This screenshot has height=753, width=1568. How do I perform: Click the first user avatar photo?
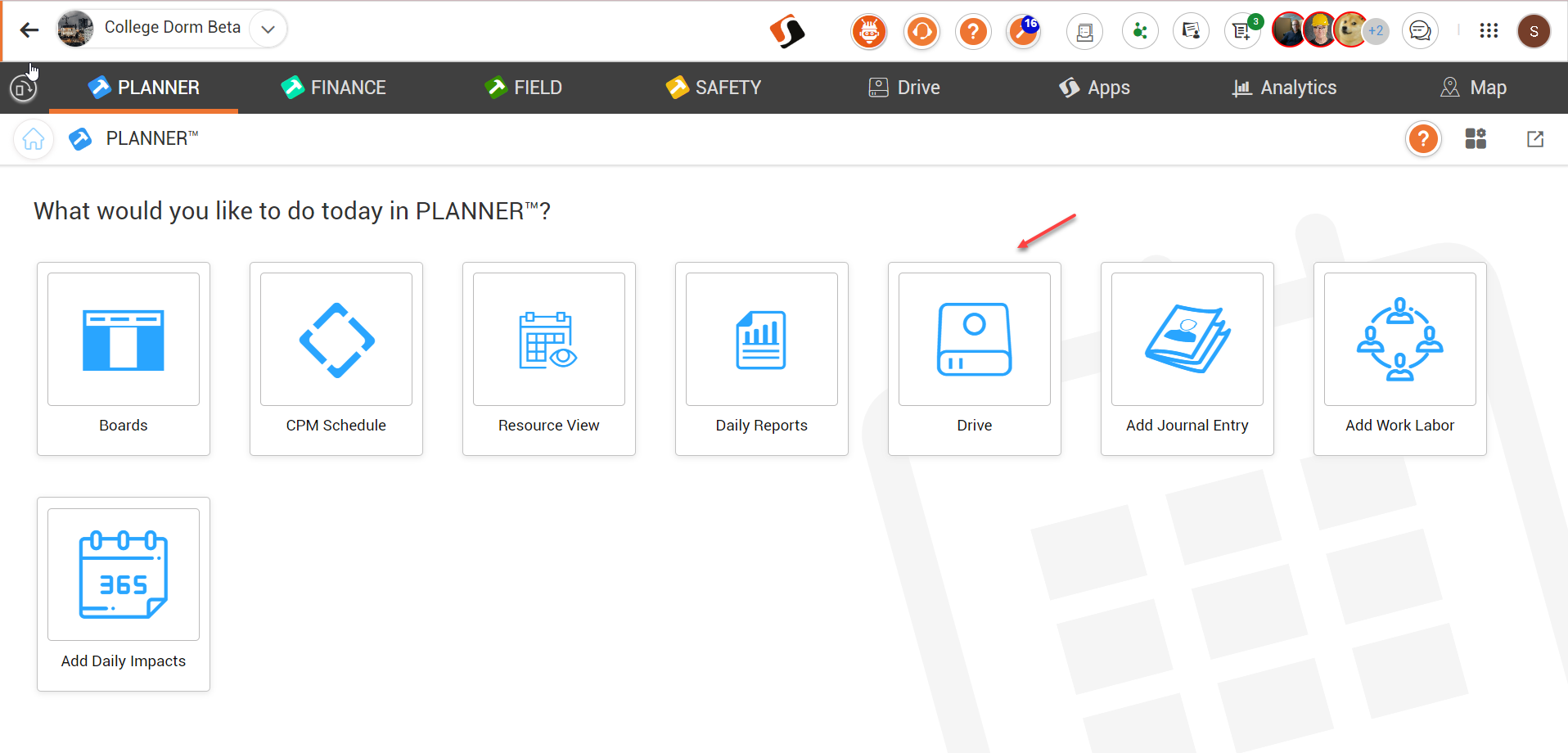pyautogui.click(x=1289, y=30)
